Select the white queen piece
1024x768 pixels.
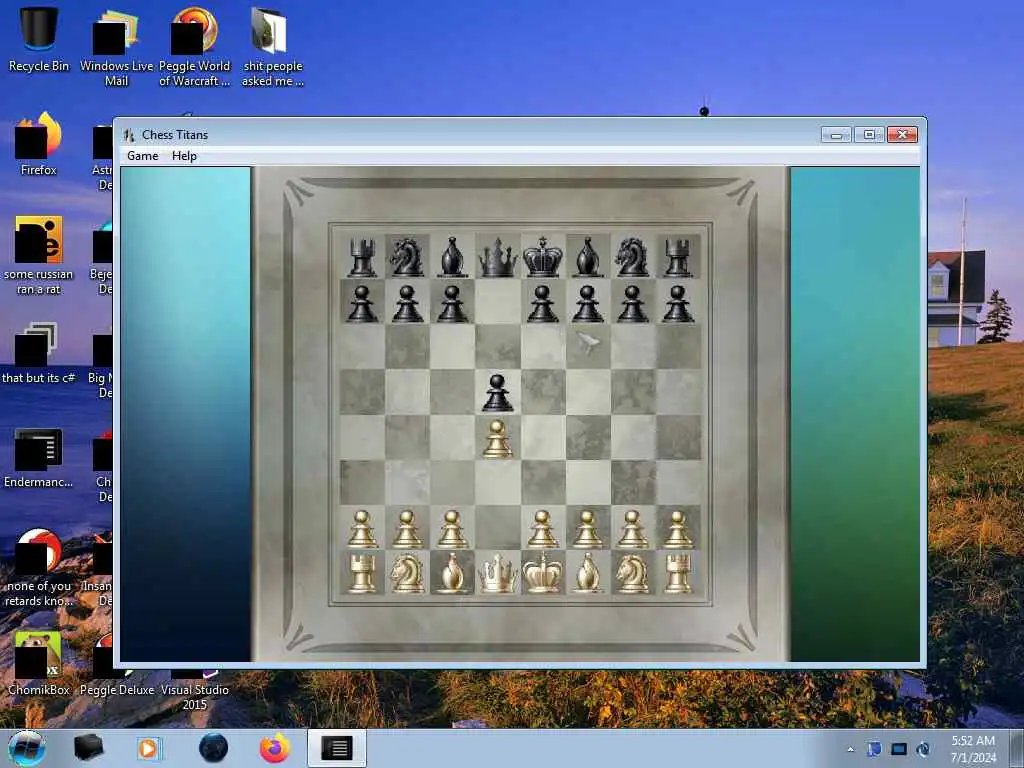coord(498,573)
